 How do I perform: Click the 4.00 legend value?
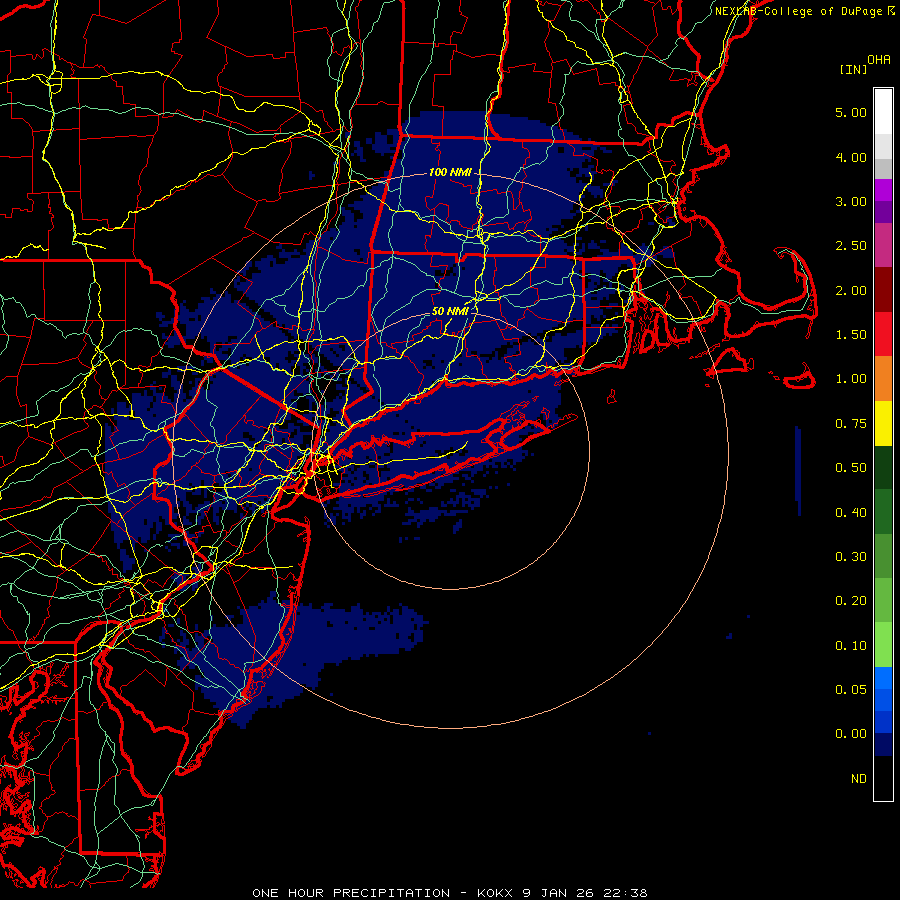tap(851, 157)
